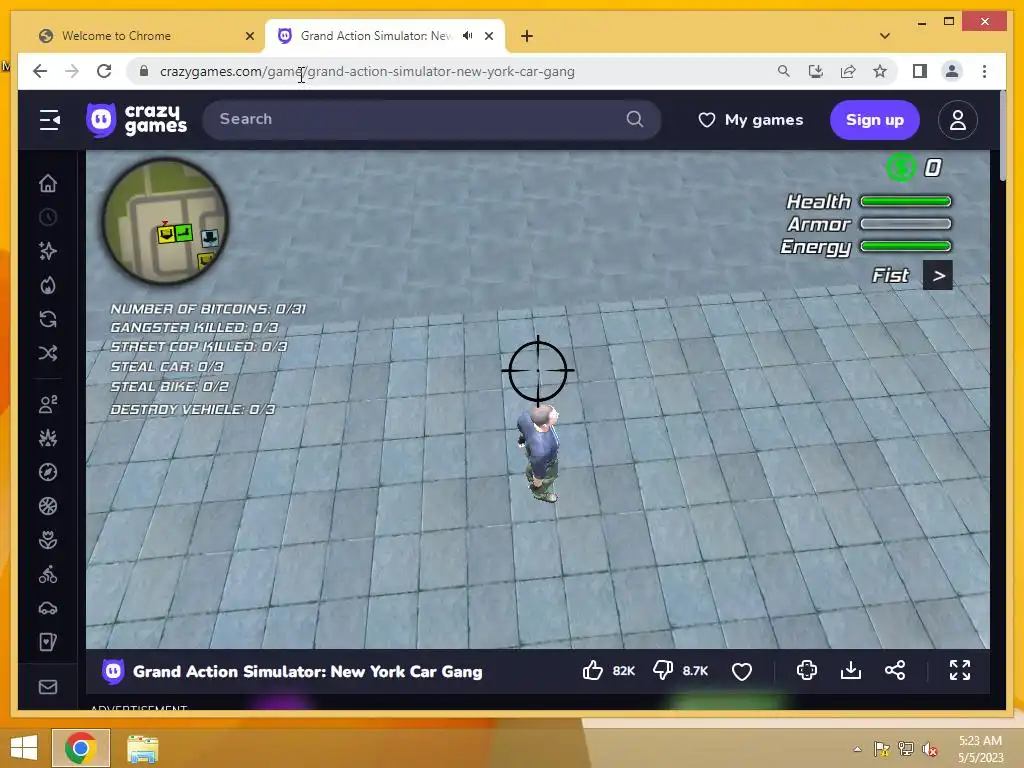Image resolution: width=1024 pixels, height=768 pixels.
Task: Open Card games sidebar icon
Action: coord(48,642)
